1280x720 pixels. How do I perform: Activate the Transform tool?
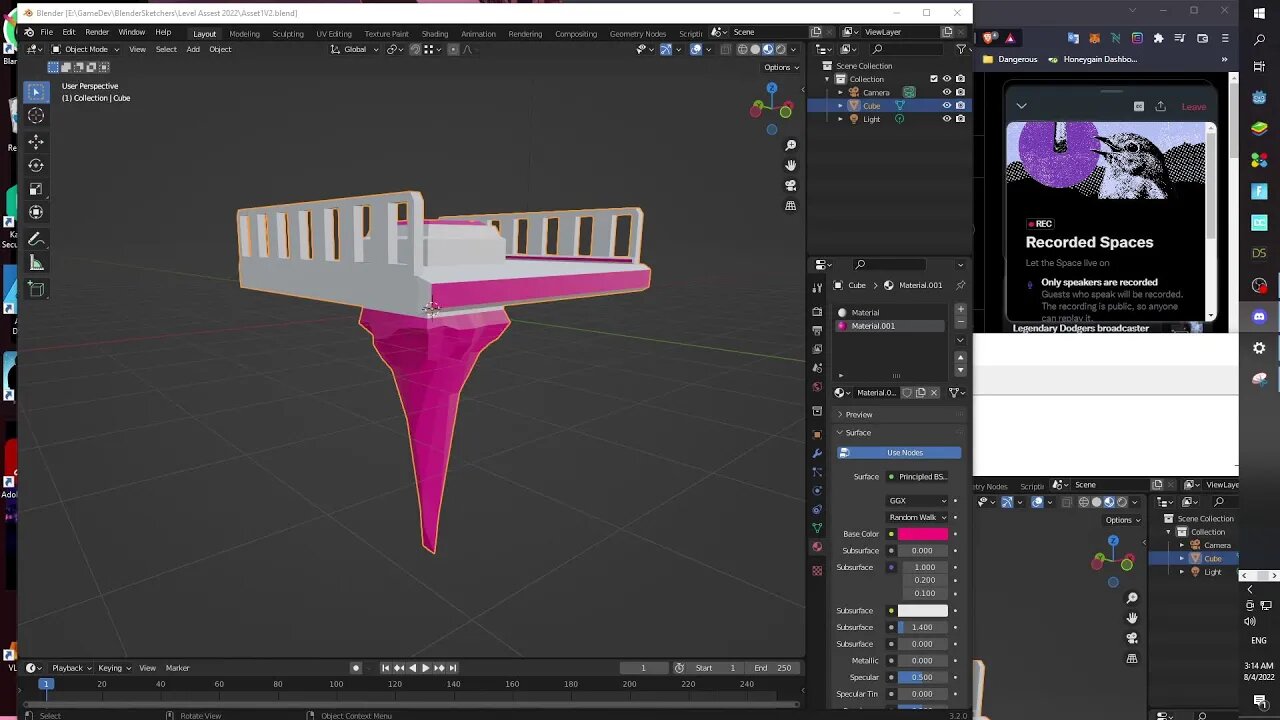pos(36,212)
